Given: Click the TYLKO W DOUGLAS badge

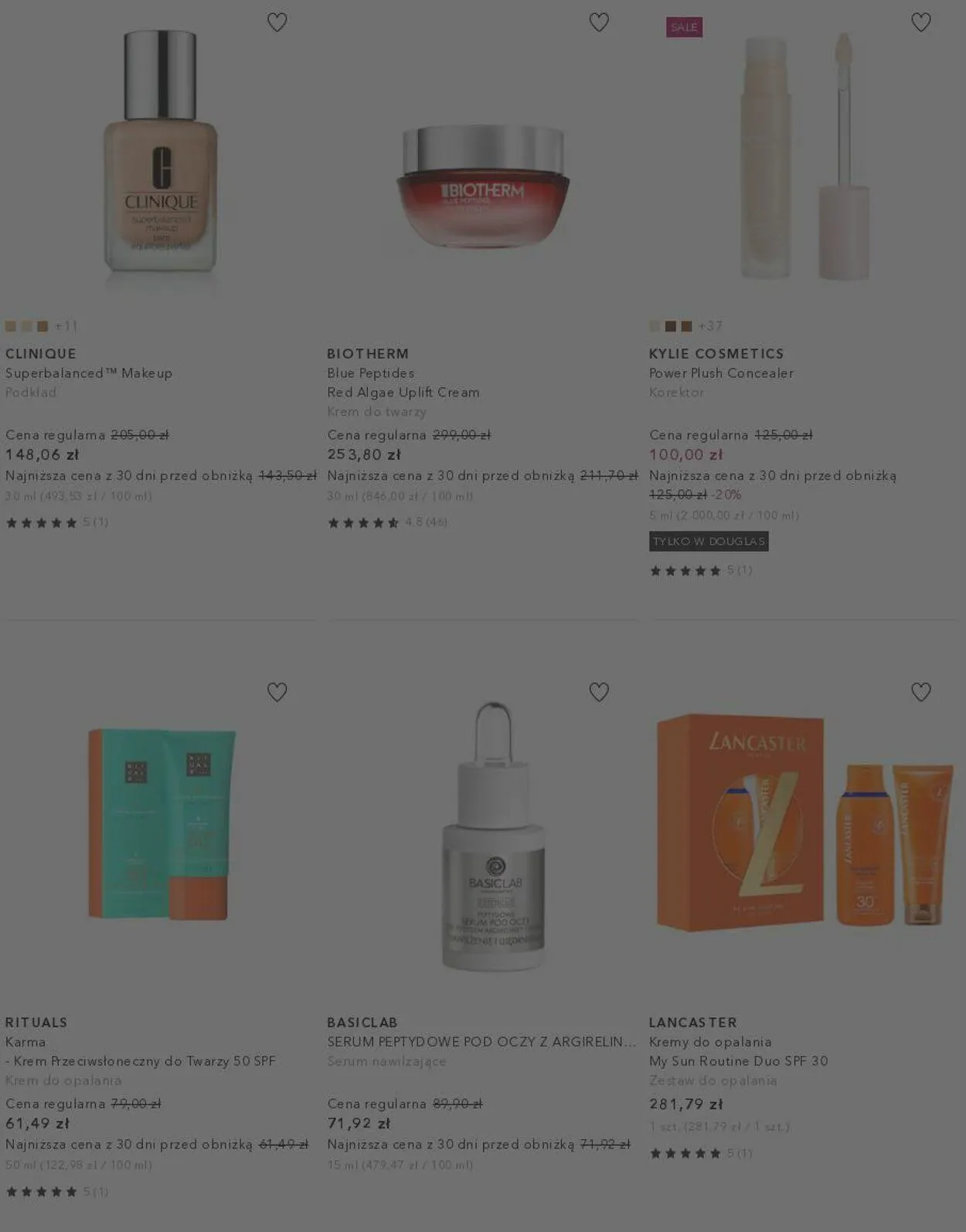Looking at the screenshot, I should point(709,541).
